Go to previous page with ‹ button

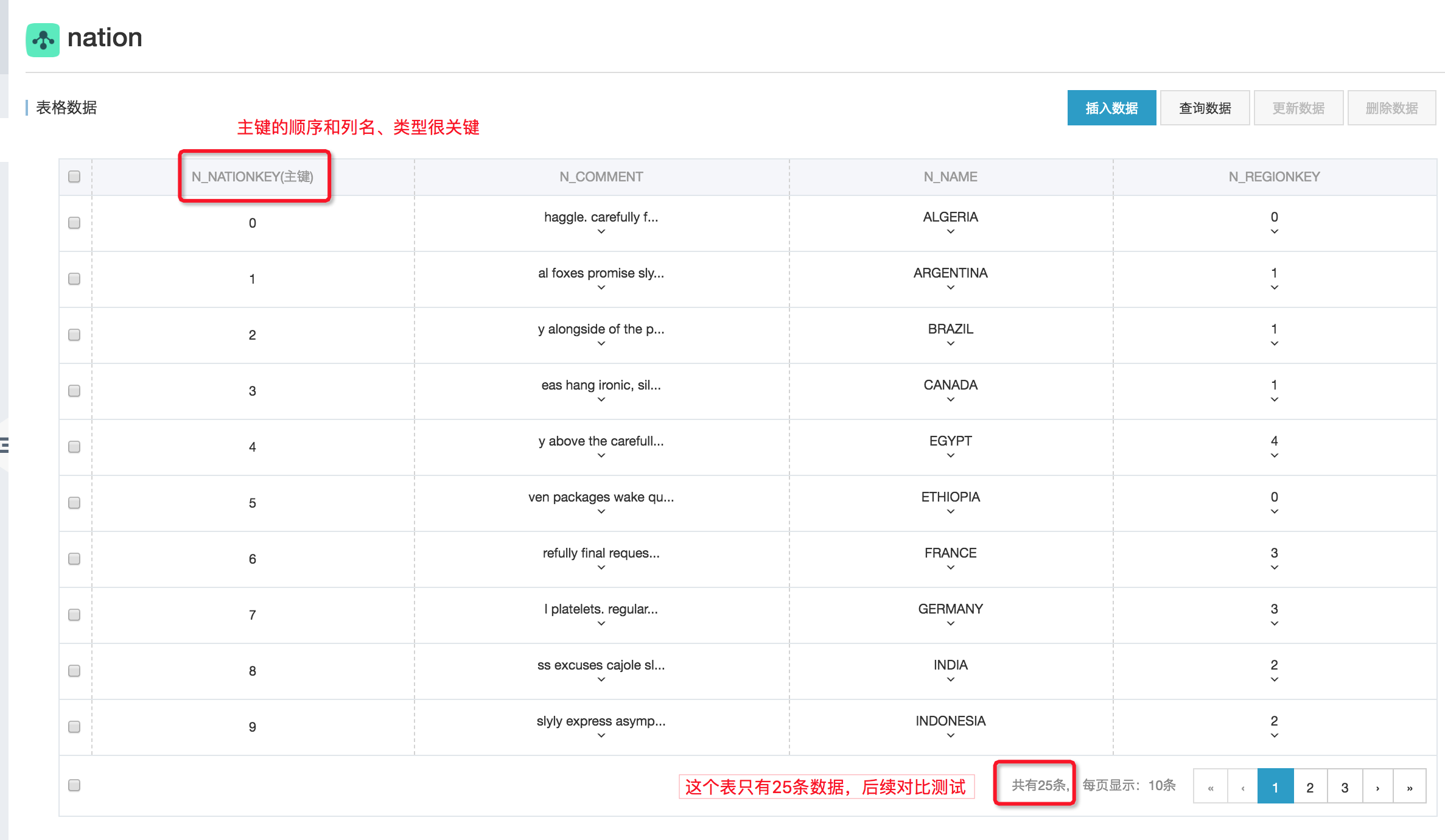[1243, 787]
